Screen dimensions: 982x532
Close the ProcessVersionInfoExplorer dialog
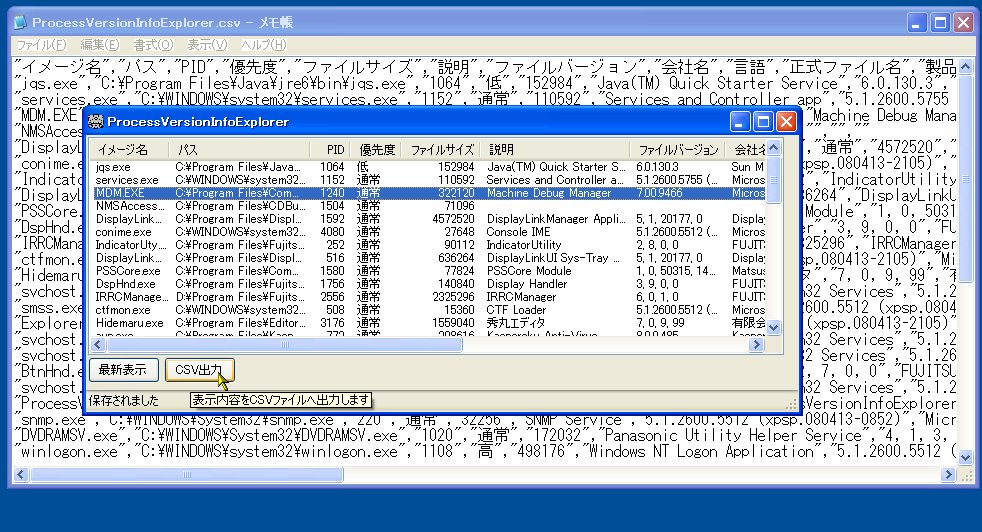point(786,122)
